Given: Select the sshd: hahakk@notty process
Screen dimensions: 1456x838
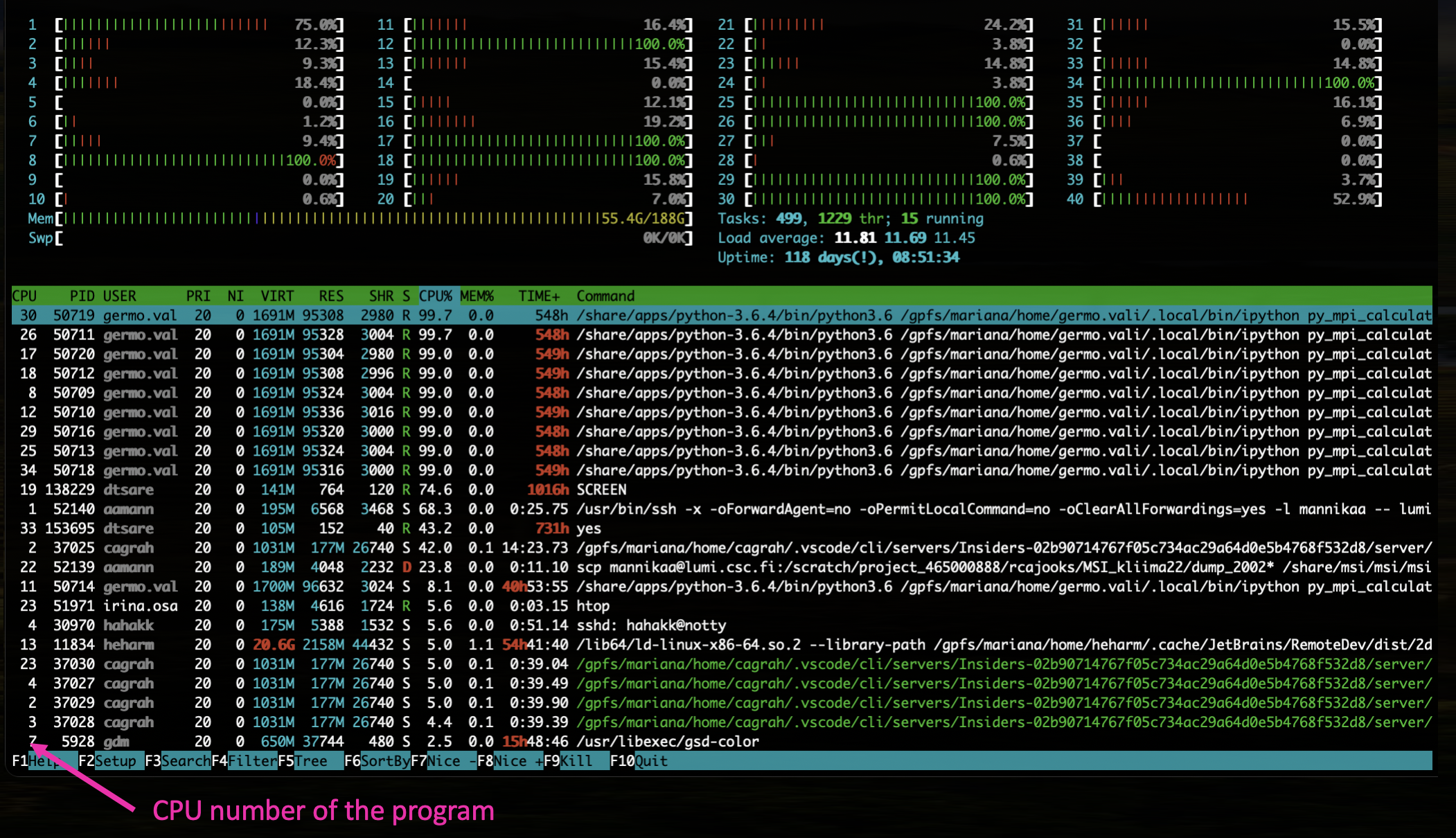Looking at the screenshot, I should coord(722,625).
